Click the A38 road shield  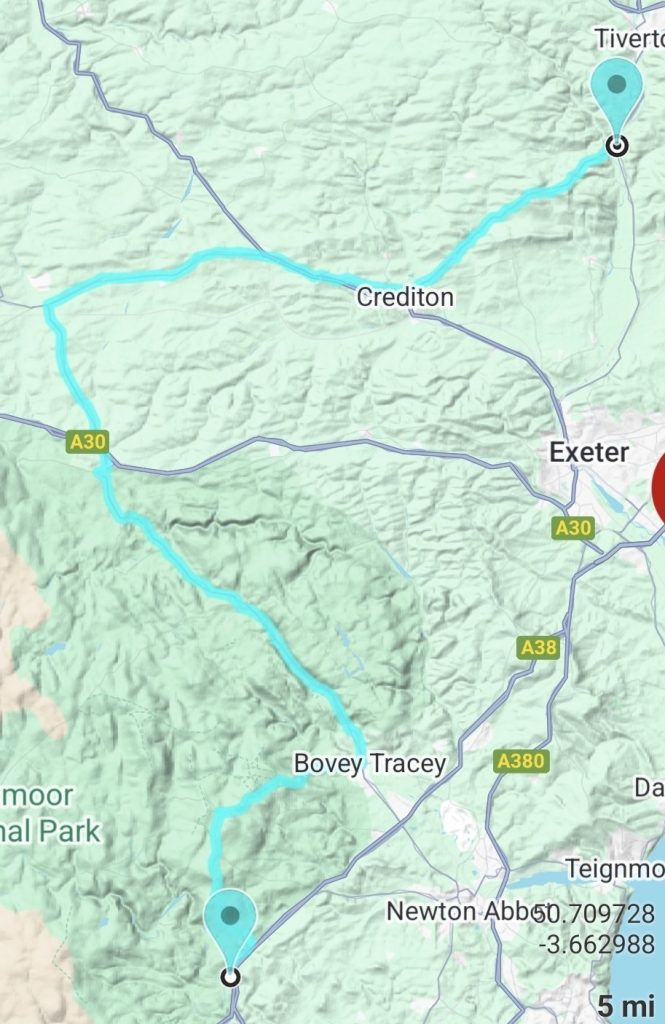point(539,647)
